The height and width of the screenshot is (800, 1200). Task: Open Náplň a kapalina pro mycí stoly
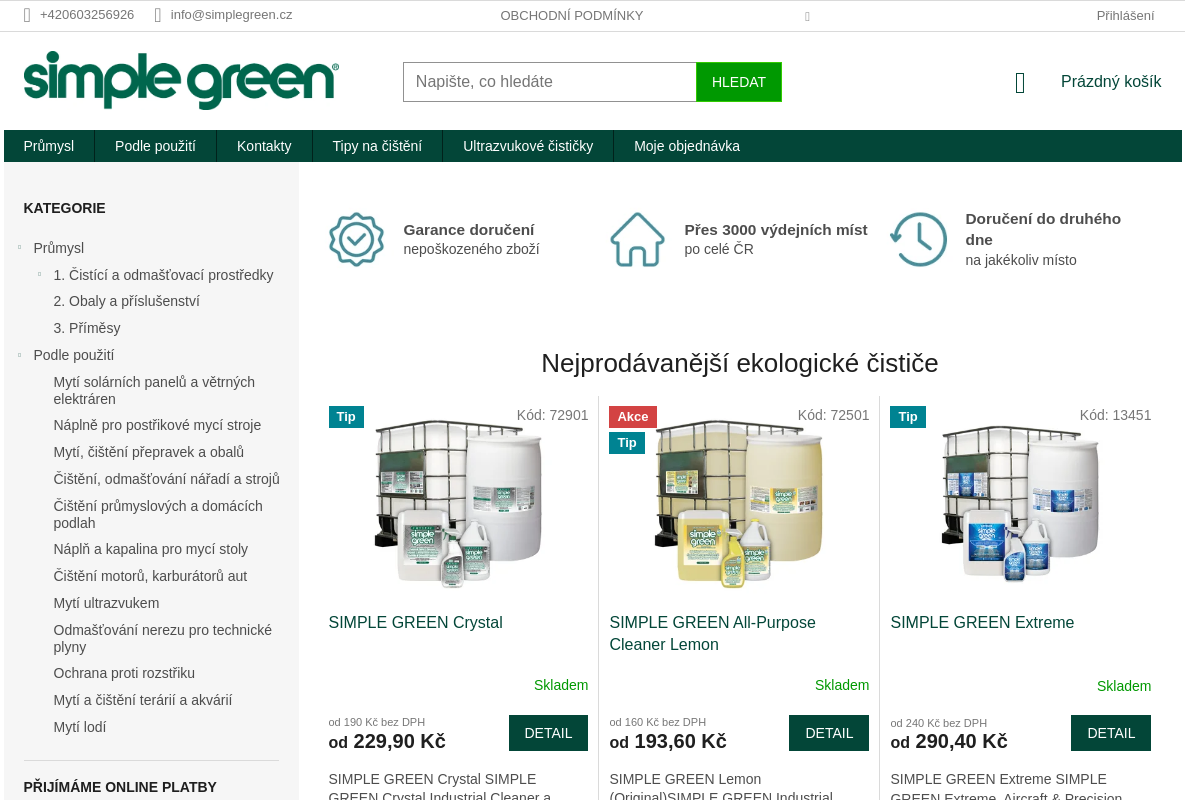(151, 549)
